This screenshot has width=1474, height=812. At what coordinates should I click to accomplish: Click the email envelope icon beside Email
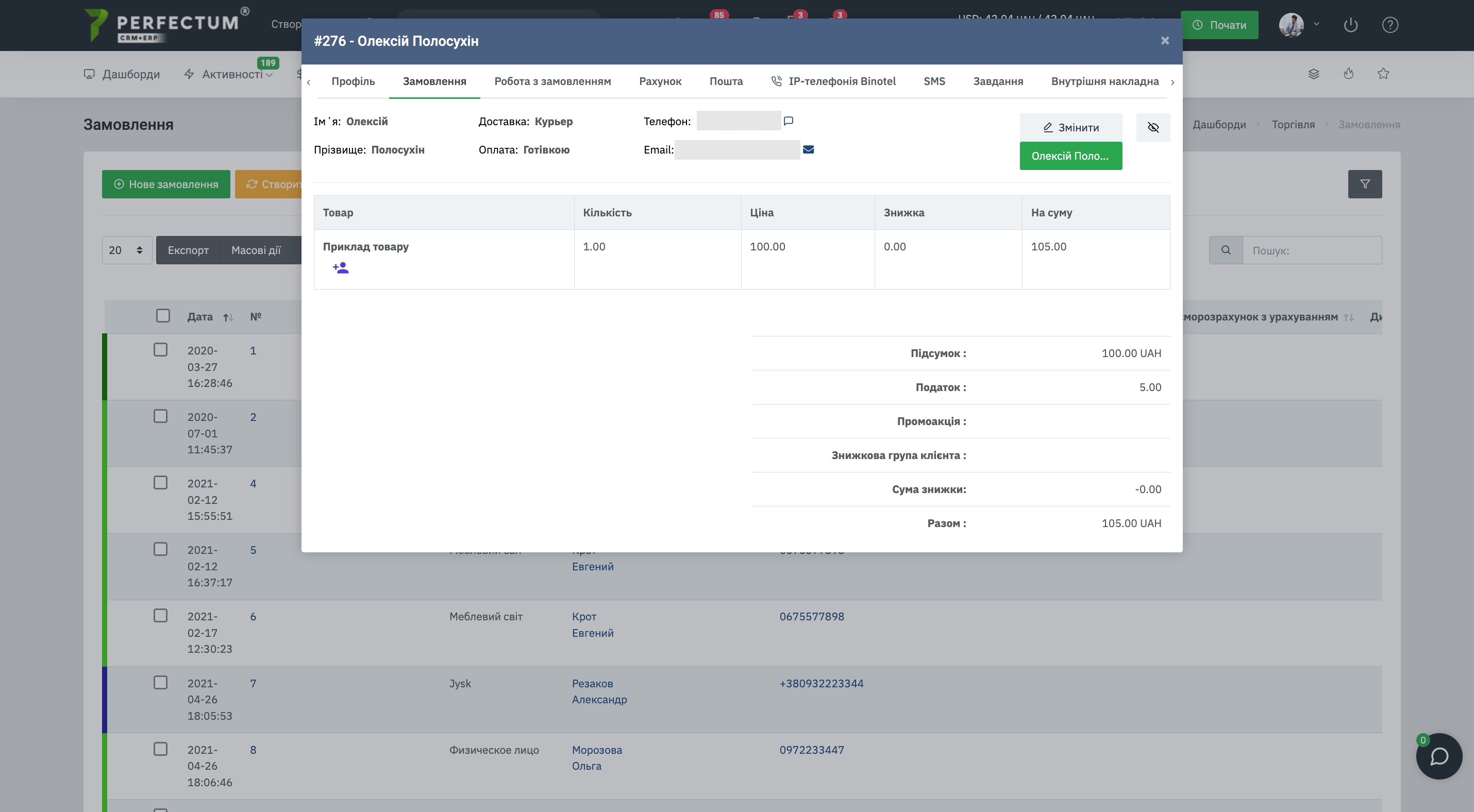click(x=808, y=150)
